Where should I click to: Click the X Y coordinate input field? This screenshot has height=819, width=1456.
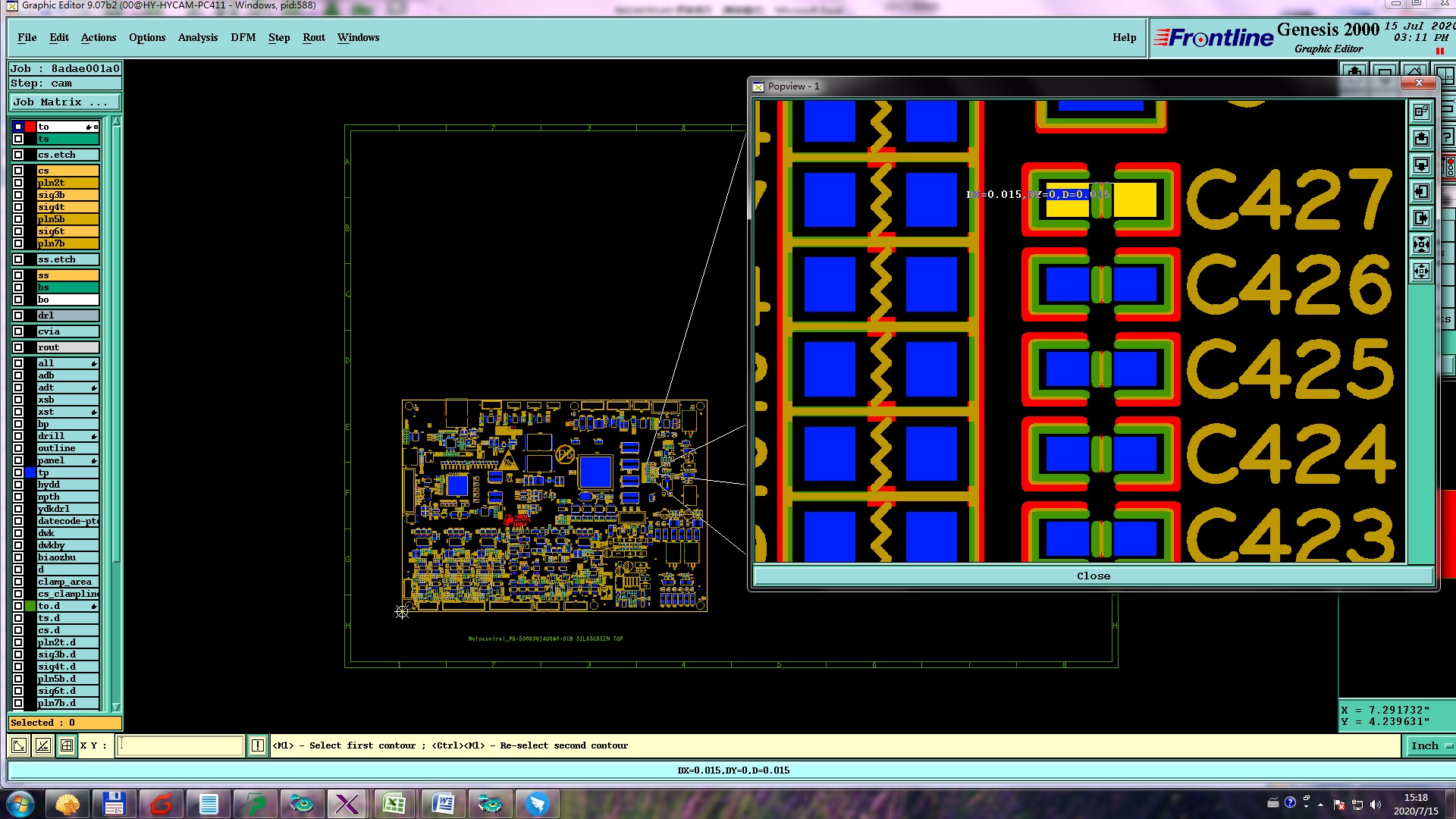click(180, 745)
